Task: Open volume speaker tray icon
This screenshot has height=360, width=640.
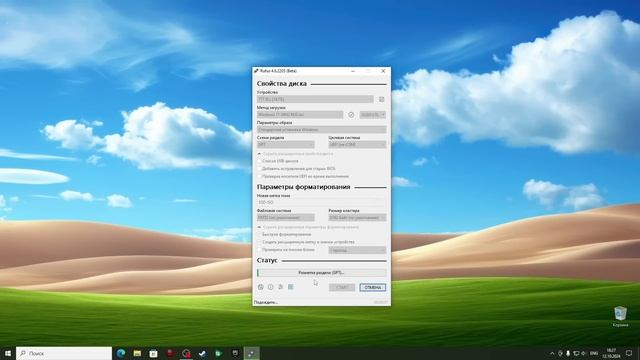Action: (x=584, y=353)
